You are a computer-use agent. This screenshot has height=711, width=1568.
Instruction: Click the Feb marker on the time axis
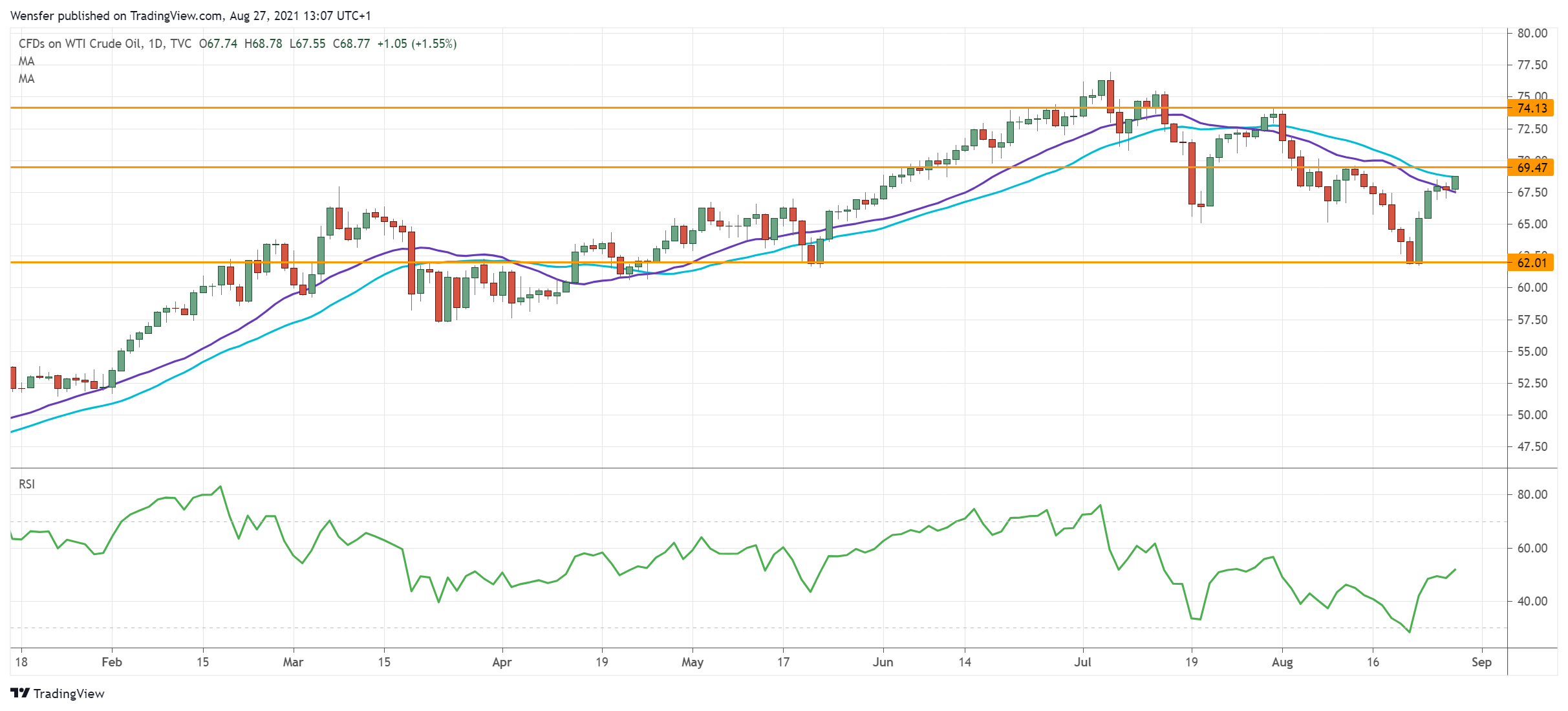[112, 662]
